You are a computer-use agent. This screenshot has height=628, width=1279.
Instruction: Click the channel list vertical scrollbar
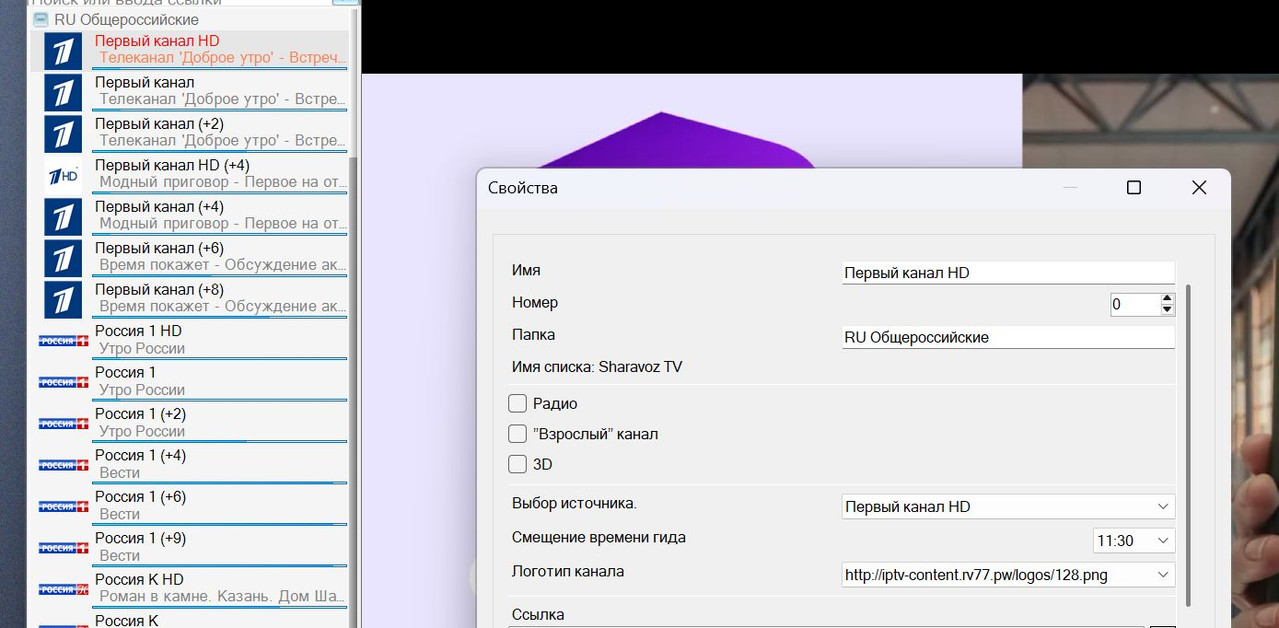coord(353,390)
